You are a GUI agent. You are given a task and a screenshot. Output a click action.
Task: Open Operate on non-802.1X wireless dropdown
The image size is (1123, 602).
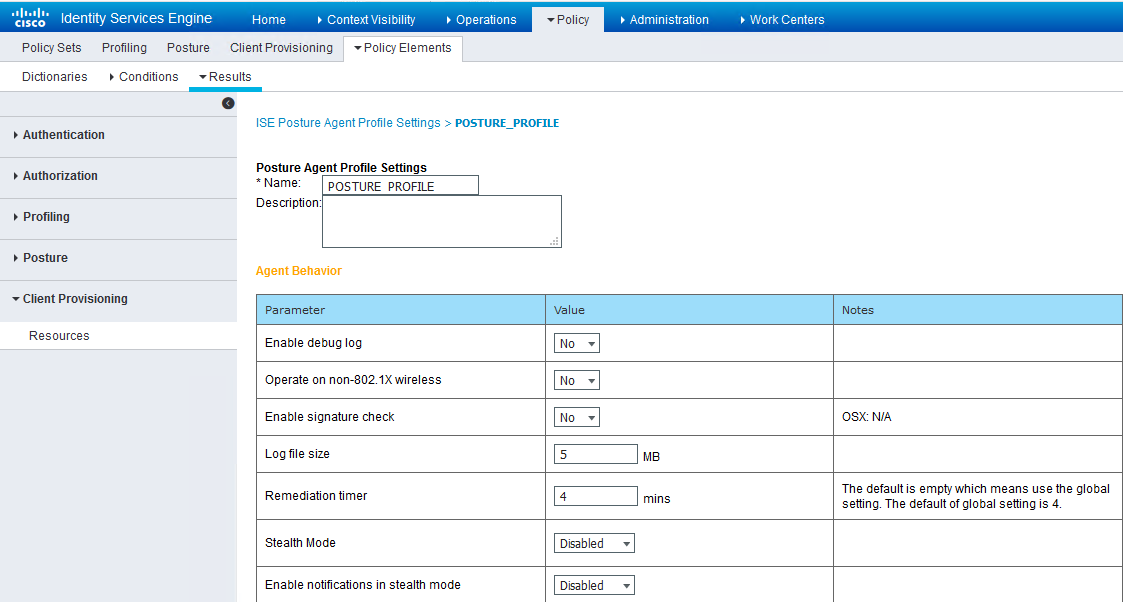pos(577,381)
